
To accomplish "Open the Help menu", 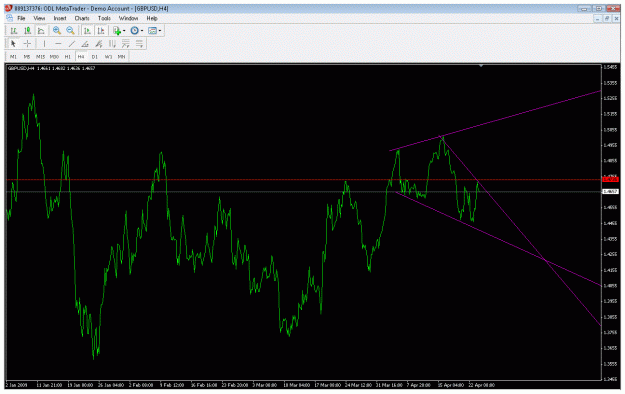I will click(x=152, y=18).
